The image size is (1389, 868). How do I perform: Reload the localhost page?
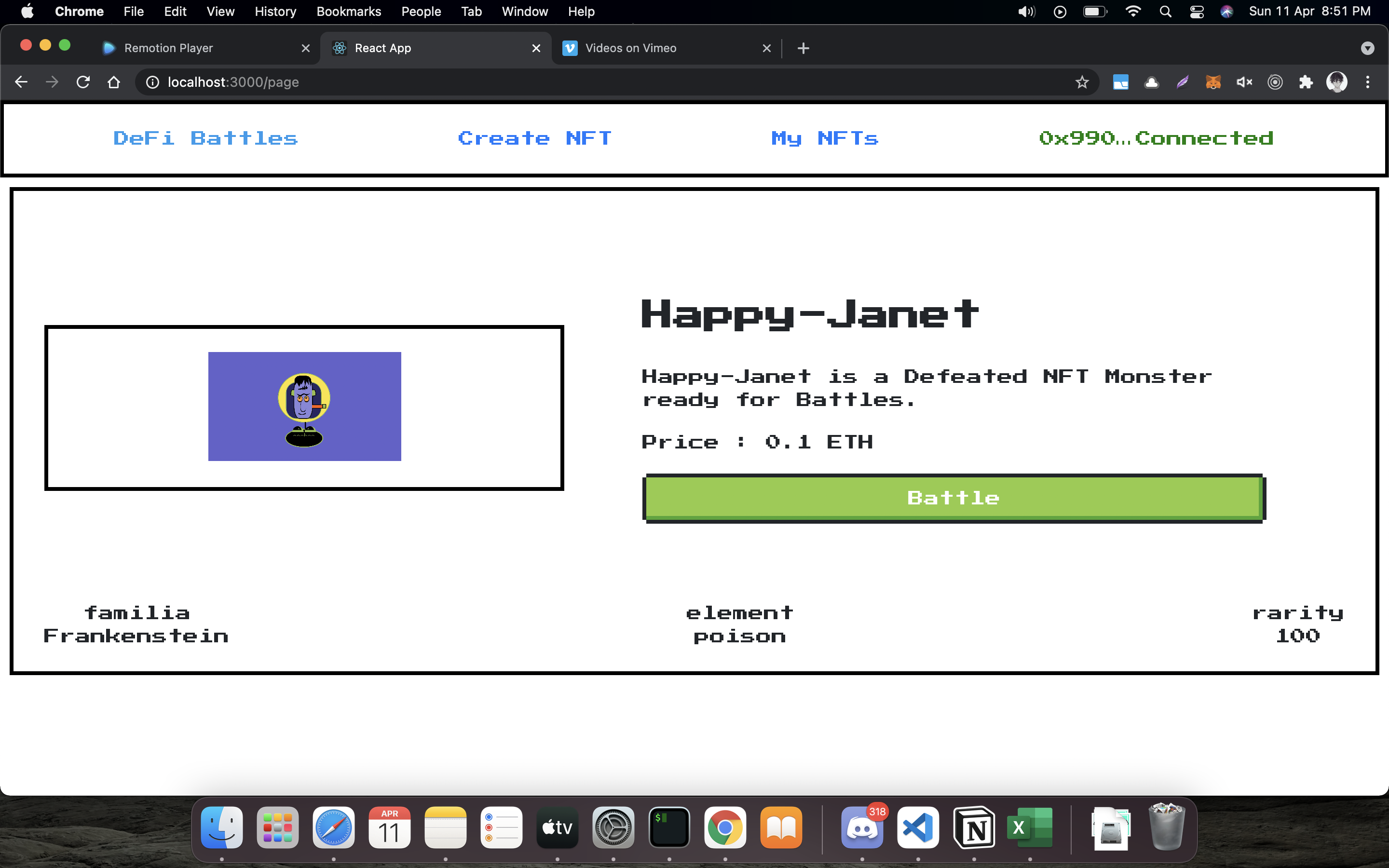tap(83, 82)
